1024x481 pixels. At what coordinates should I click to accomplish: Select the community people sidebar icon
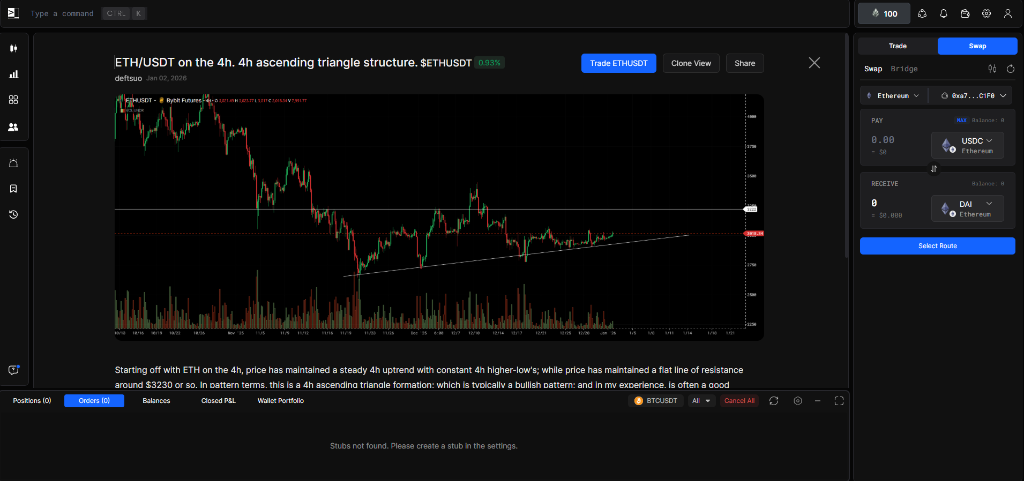pyautogui.click(x=13, y=127)
